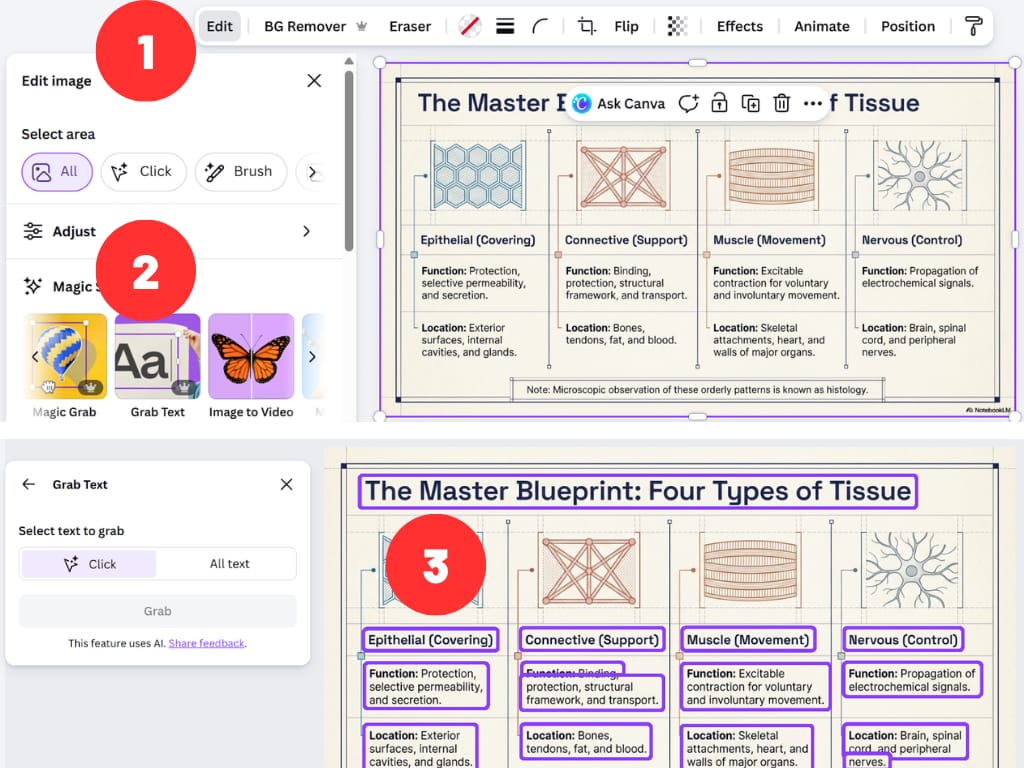Click the duplicate icon in floating toolbar
1024x768 pixels.
click(750, 104)
